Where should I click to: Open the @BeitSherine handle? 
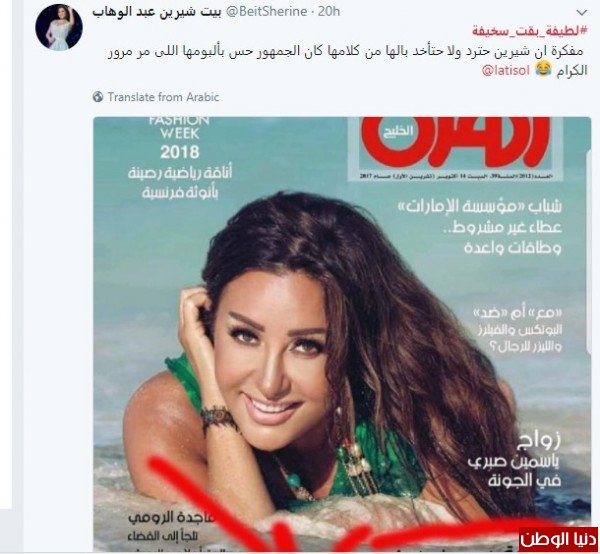click(267, 12)
